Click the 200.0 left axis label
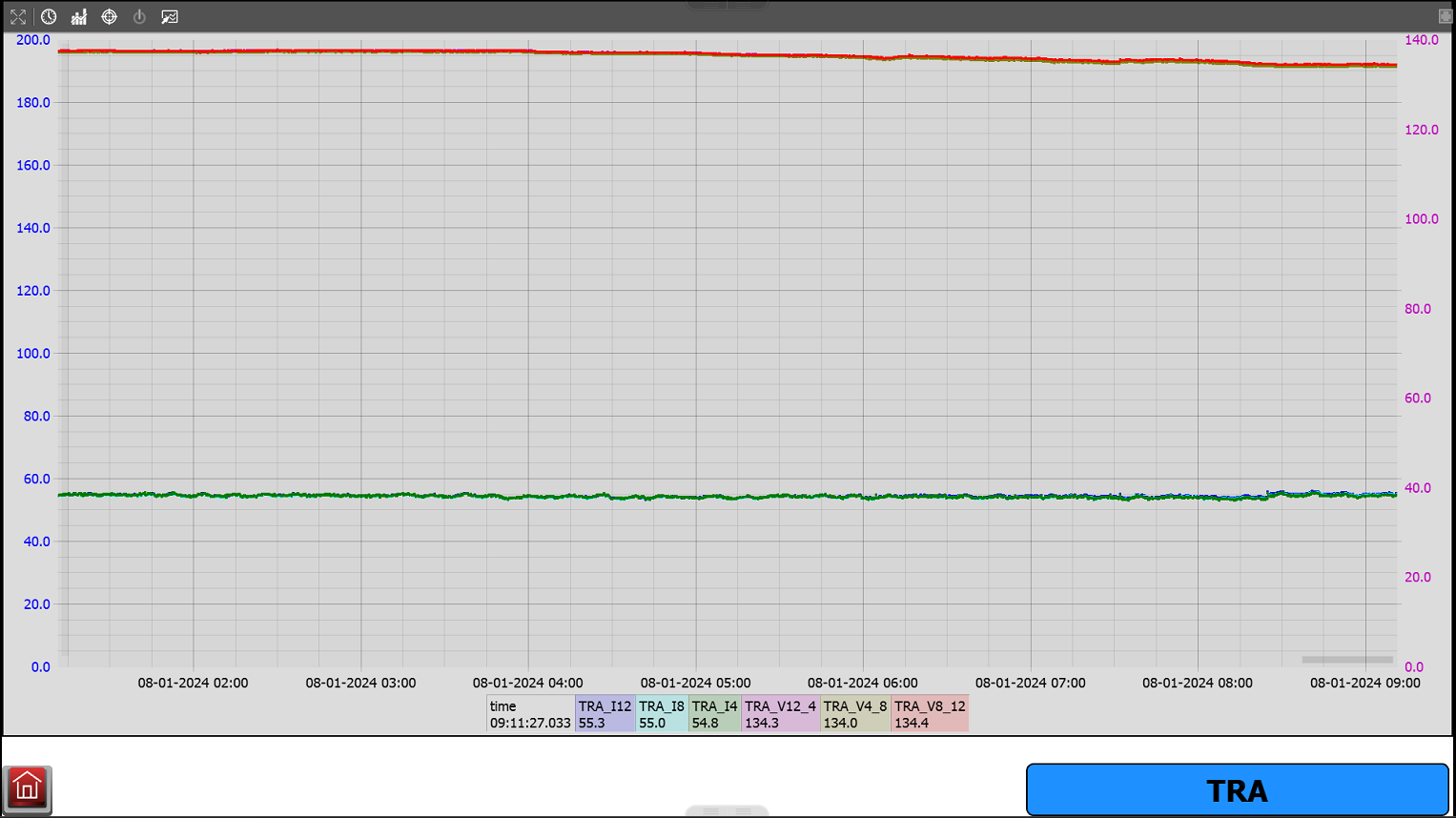This screenshot has width=1456, height=818. [x=33, y=40]
